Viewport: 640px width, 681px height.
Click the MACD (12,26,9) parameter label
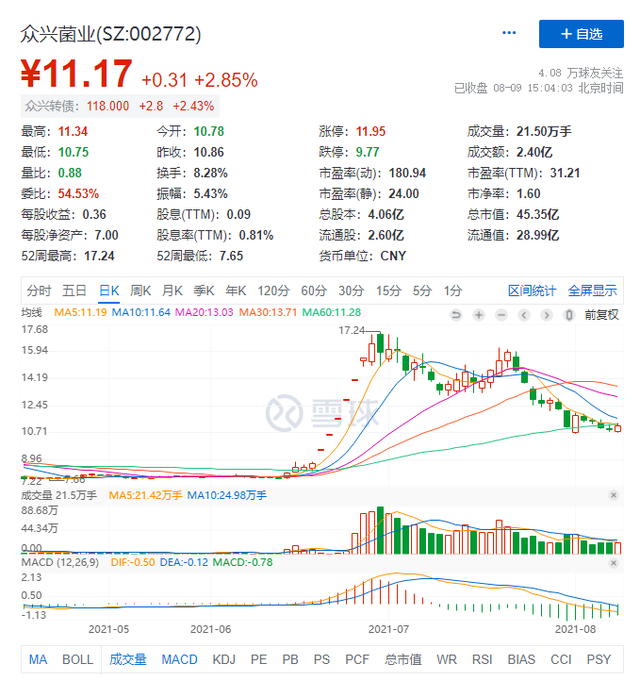coord(60,562)
